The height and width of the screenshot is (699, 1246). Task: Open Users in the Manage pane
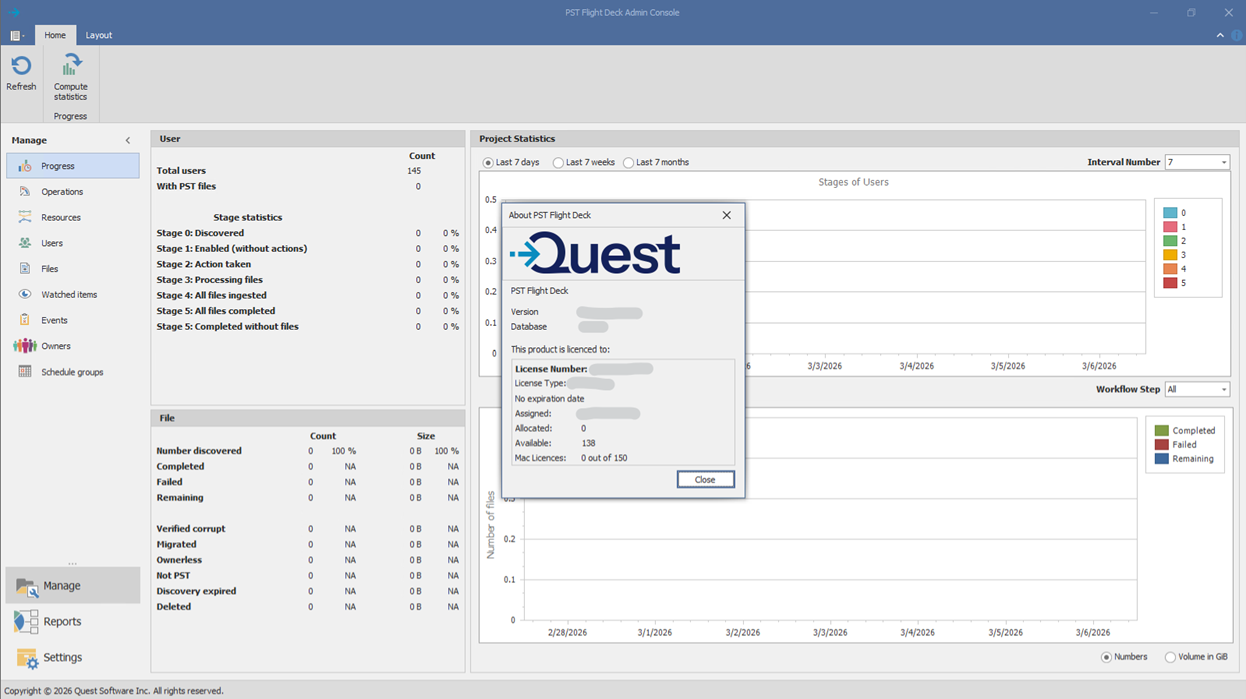point(73,243)
